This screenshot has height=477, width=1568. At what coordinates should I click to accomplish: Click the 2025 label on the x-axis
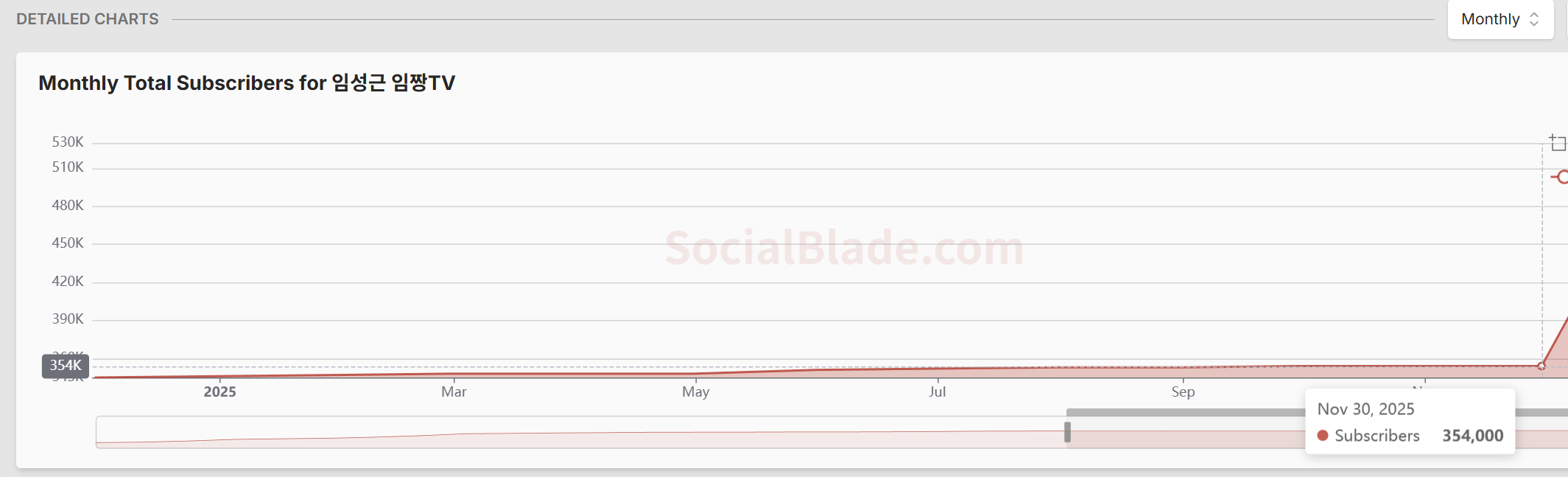(219, 391)
